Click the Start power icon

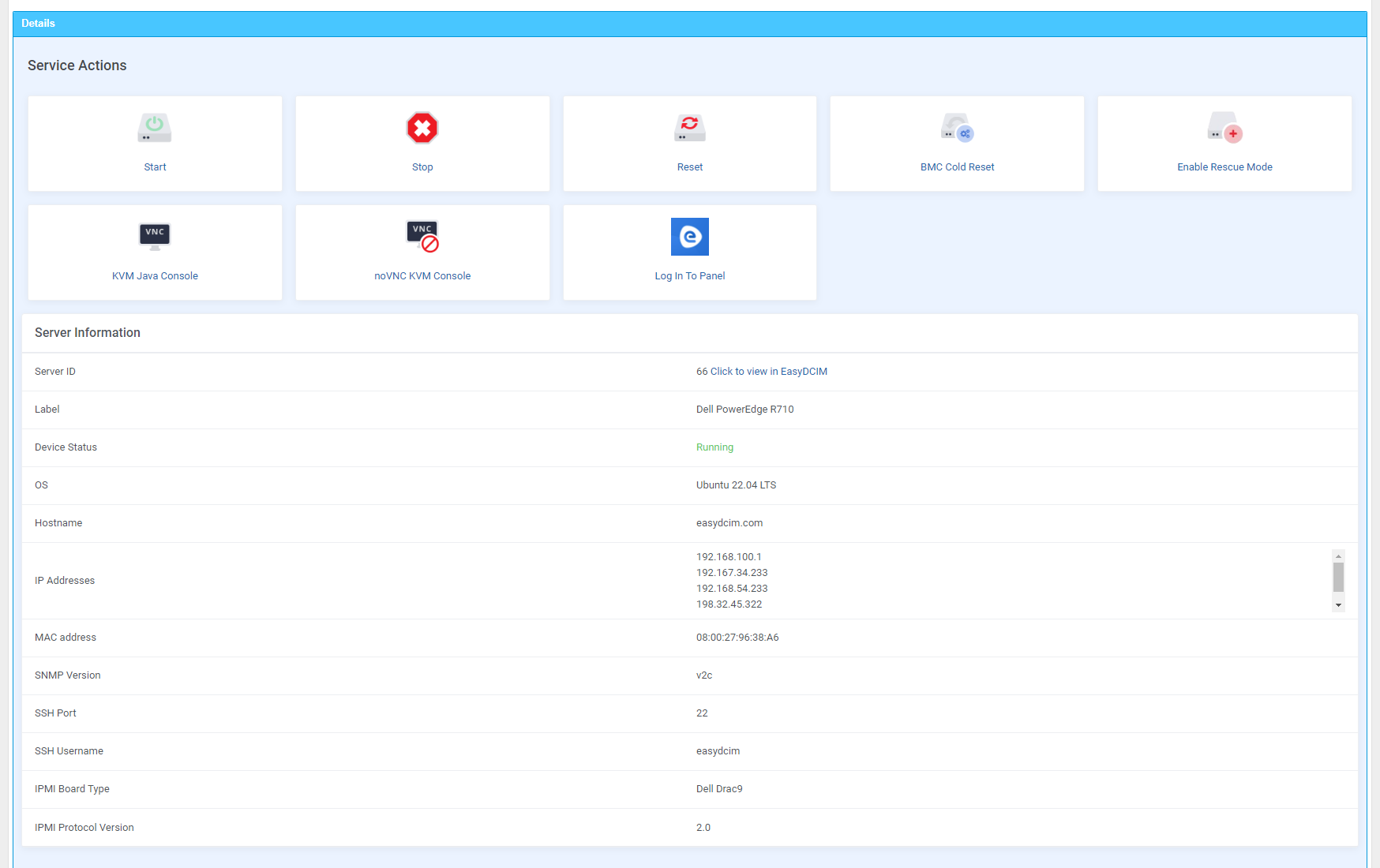coord(155,128)
